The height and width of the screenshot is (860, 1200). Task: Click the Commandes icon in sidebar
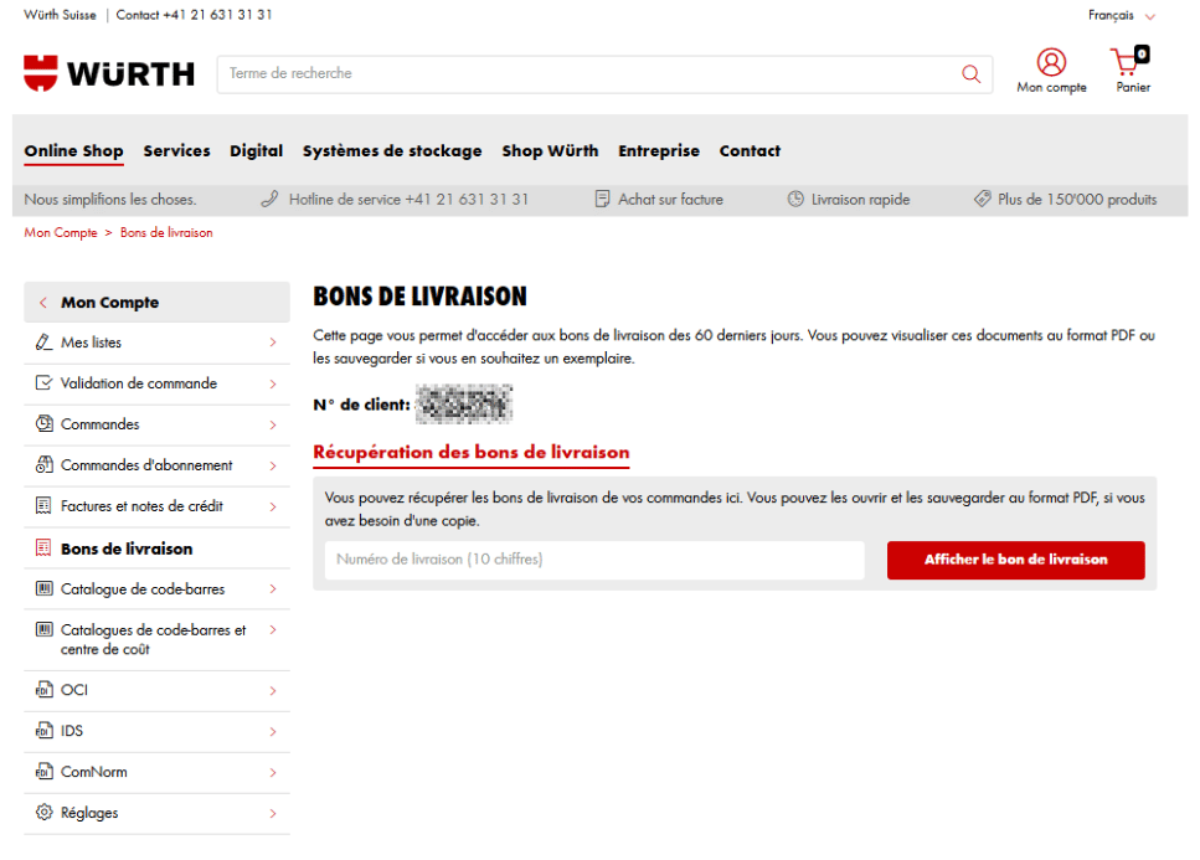tap(44, 424)
